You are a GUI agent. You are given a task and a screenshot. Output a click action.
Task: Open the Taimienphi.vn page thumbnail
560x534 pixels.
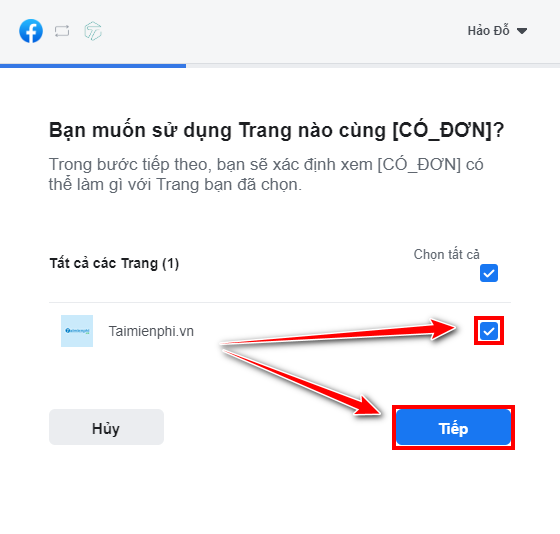pyautogui.click(x=77, y=331)
